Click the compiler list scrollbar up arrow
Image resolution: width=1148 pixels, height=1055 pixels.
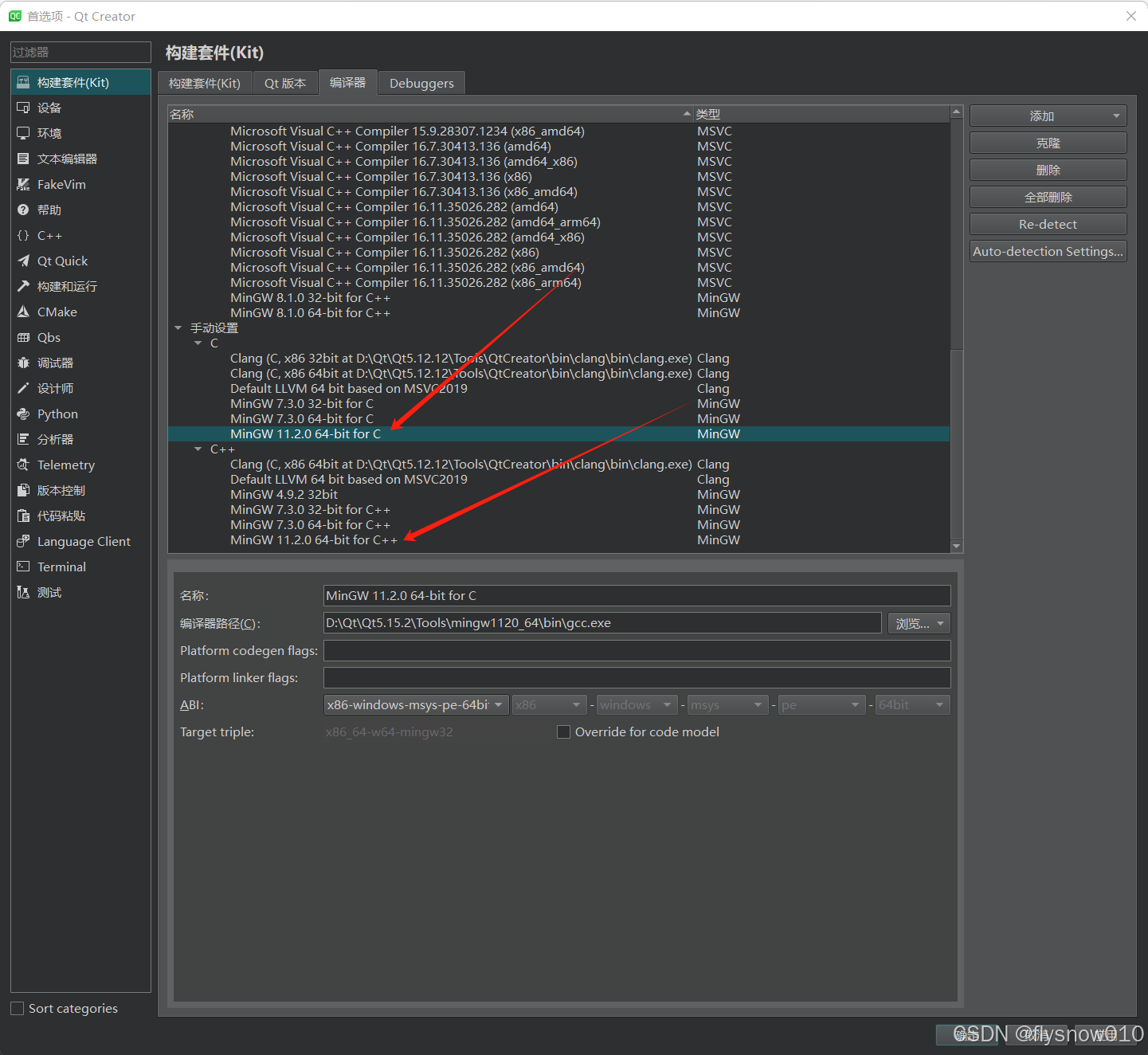click(x=957, y=112)
